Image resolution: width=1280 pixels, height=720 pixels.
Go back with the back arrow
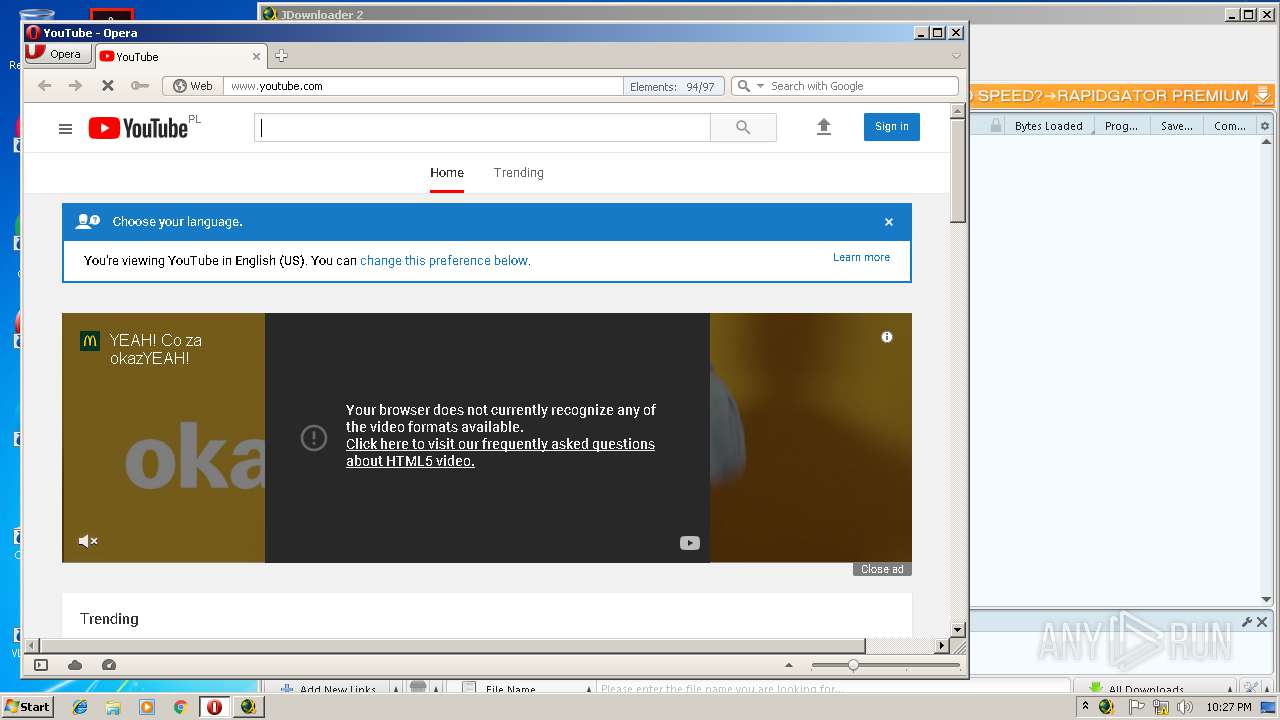pos(44,86)
